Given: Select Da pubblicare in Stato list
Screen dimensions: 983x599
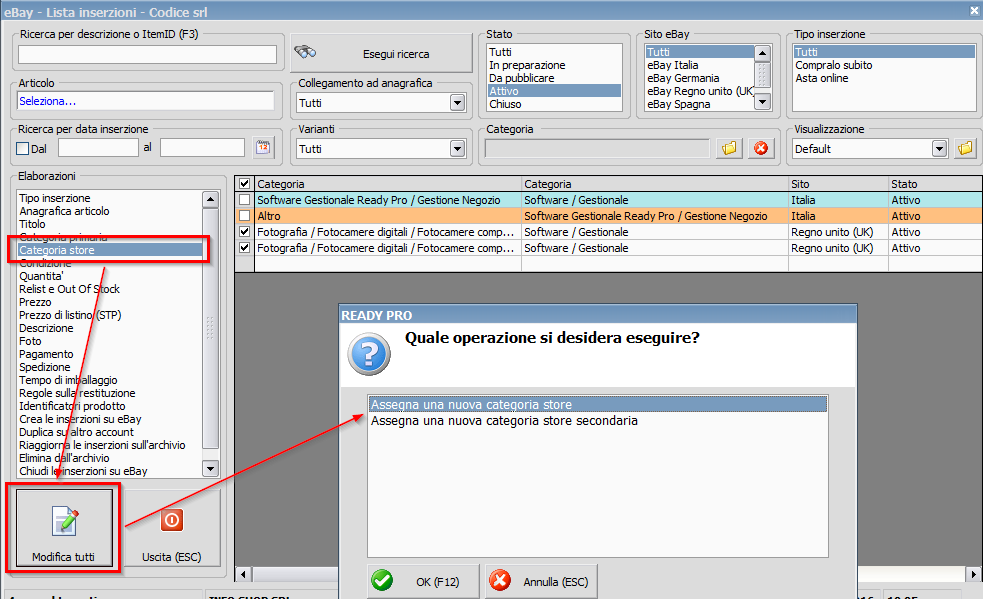Looking at the screenshot, I should coord(554,78).
